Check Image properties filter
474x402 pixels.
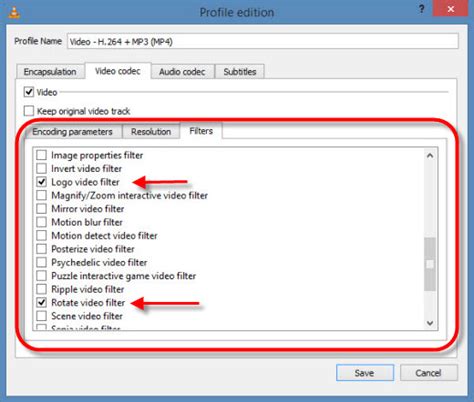tap(41, 155)
